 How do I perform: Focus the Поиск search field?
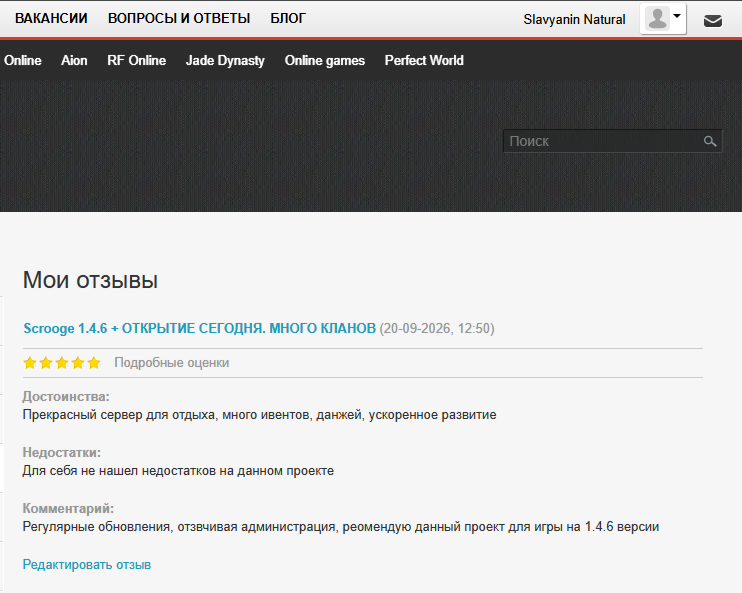[x=612, y=141]
